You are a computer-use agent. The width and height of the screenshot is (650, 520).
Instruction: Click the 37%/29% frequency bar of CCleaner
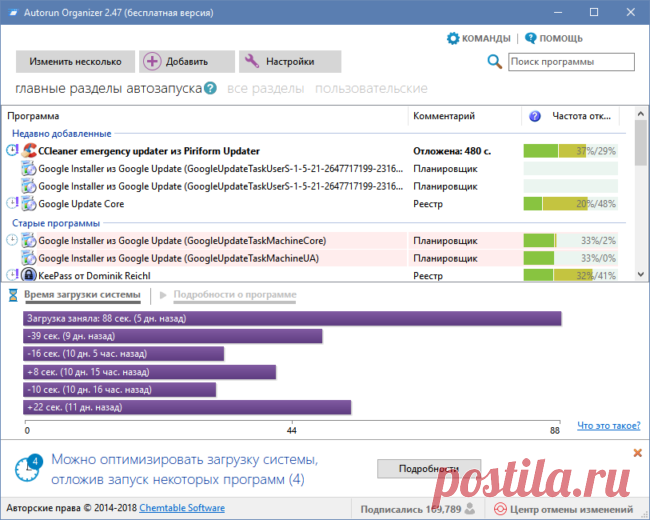[x=570, y=151]
